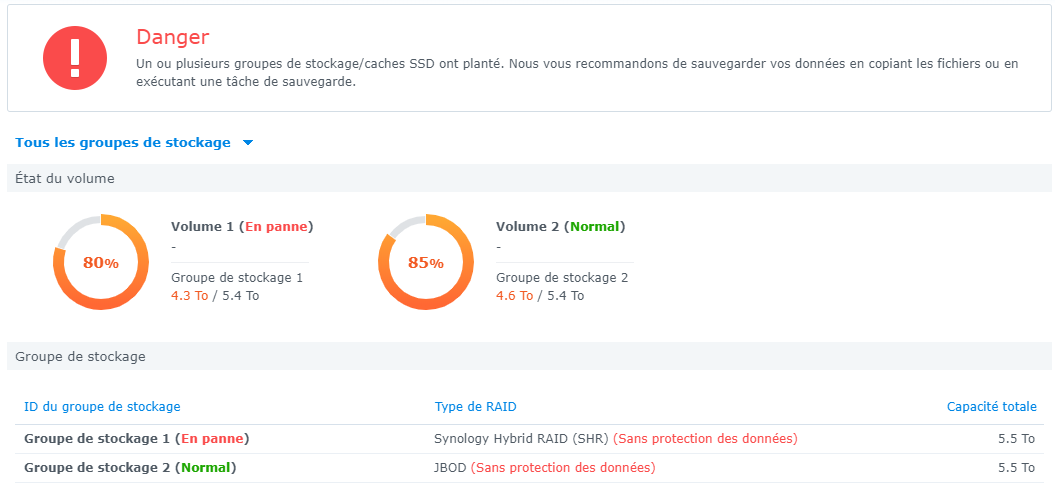Click 'Groupe de stockage 2' under Volume 2

562,277
